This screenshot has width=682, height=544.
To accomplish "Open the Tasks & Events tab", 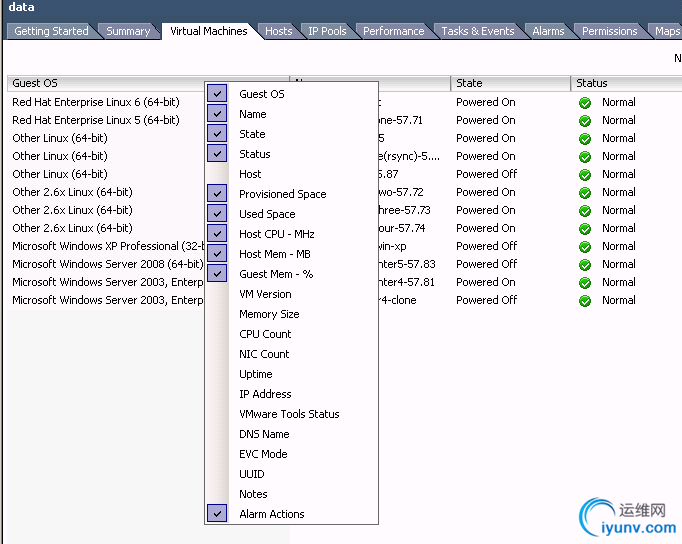I will 478,31.
